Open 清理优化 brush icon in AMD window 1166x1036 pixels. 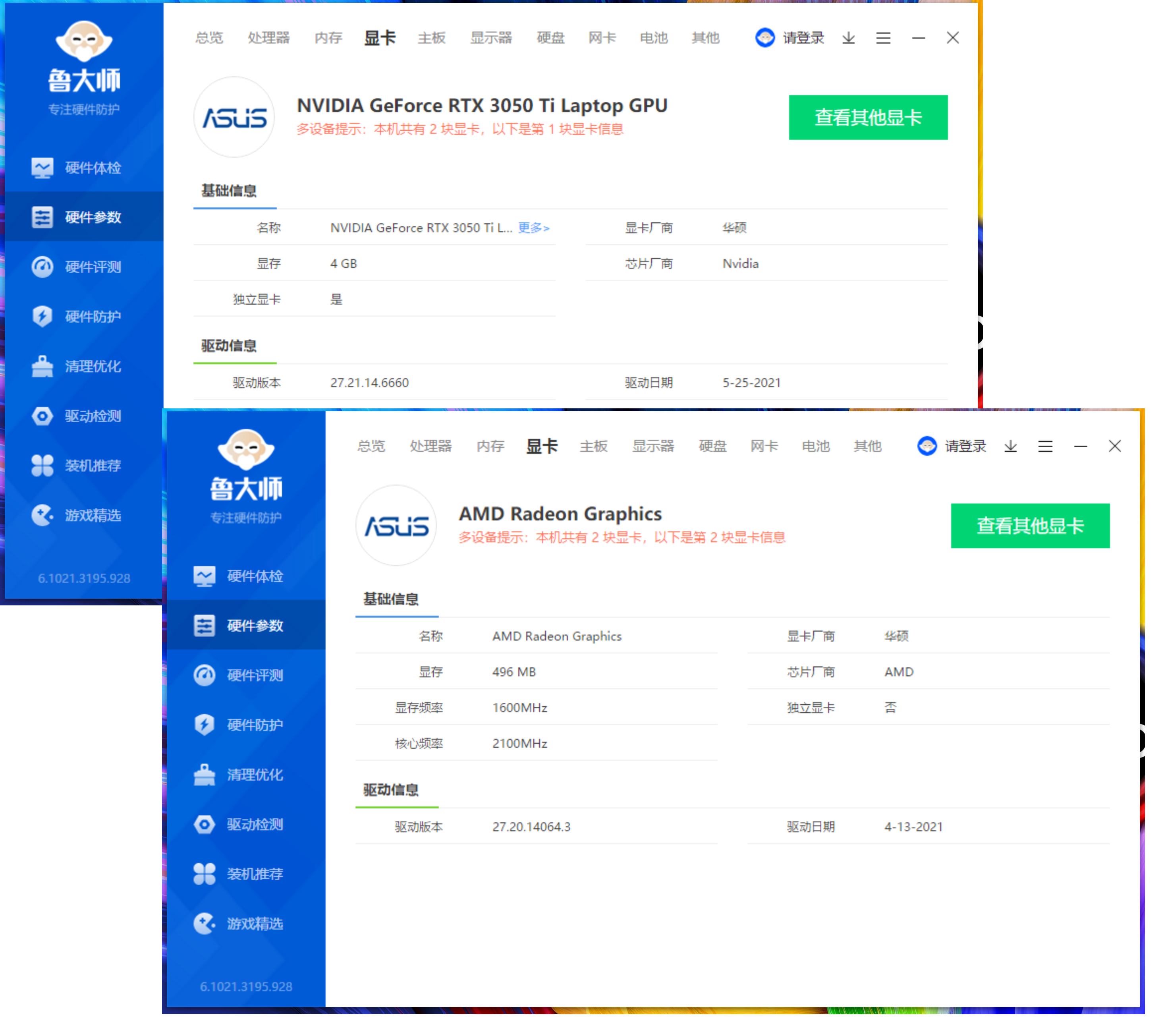click(x=204, y=775)
